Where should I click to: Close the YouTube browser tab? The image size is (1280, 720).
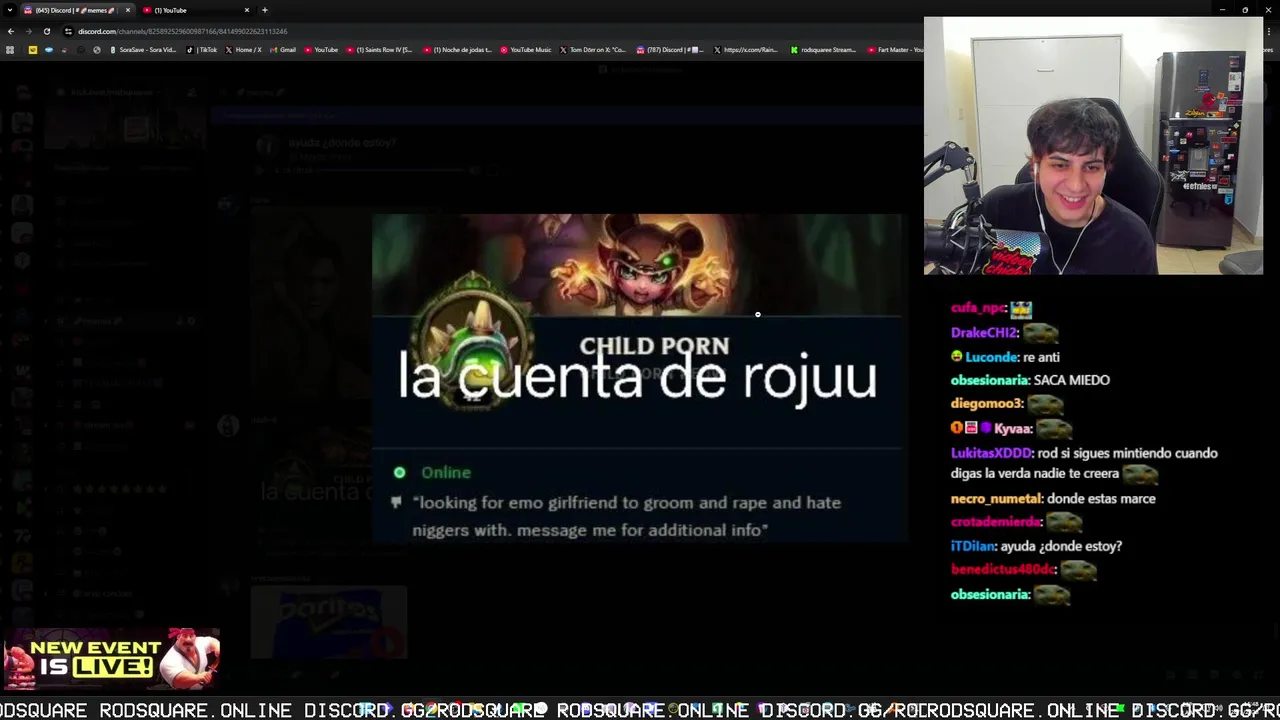[x=246, y=10]
